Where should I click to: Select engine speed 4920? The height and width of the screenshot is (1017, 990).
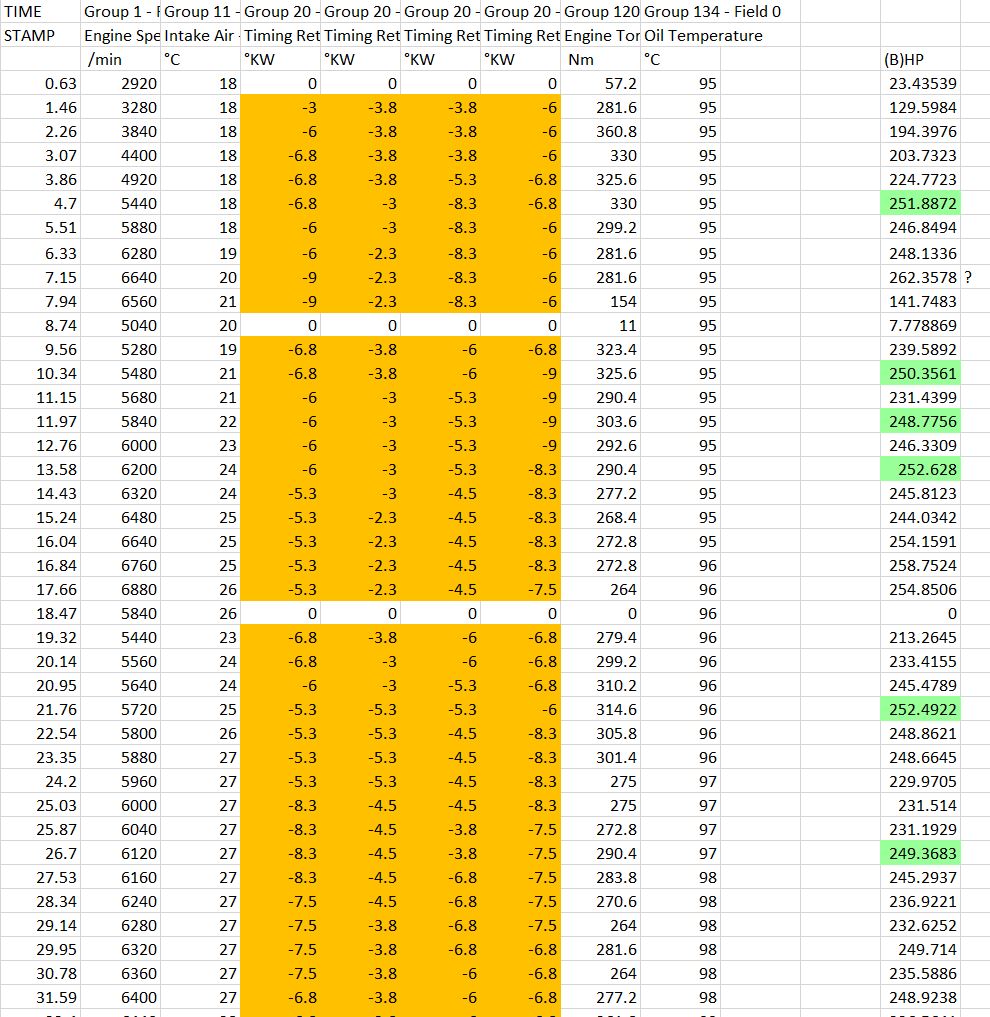point(121,180)
